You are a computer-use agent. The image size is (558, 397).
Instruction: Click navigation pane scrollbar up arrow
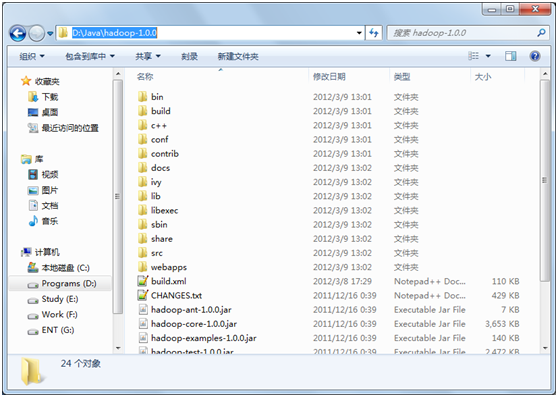click(x=118, y=74)
